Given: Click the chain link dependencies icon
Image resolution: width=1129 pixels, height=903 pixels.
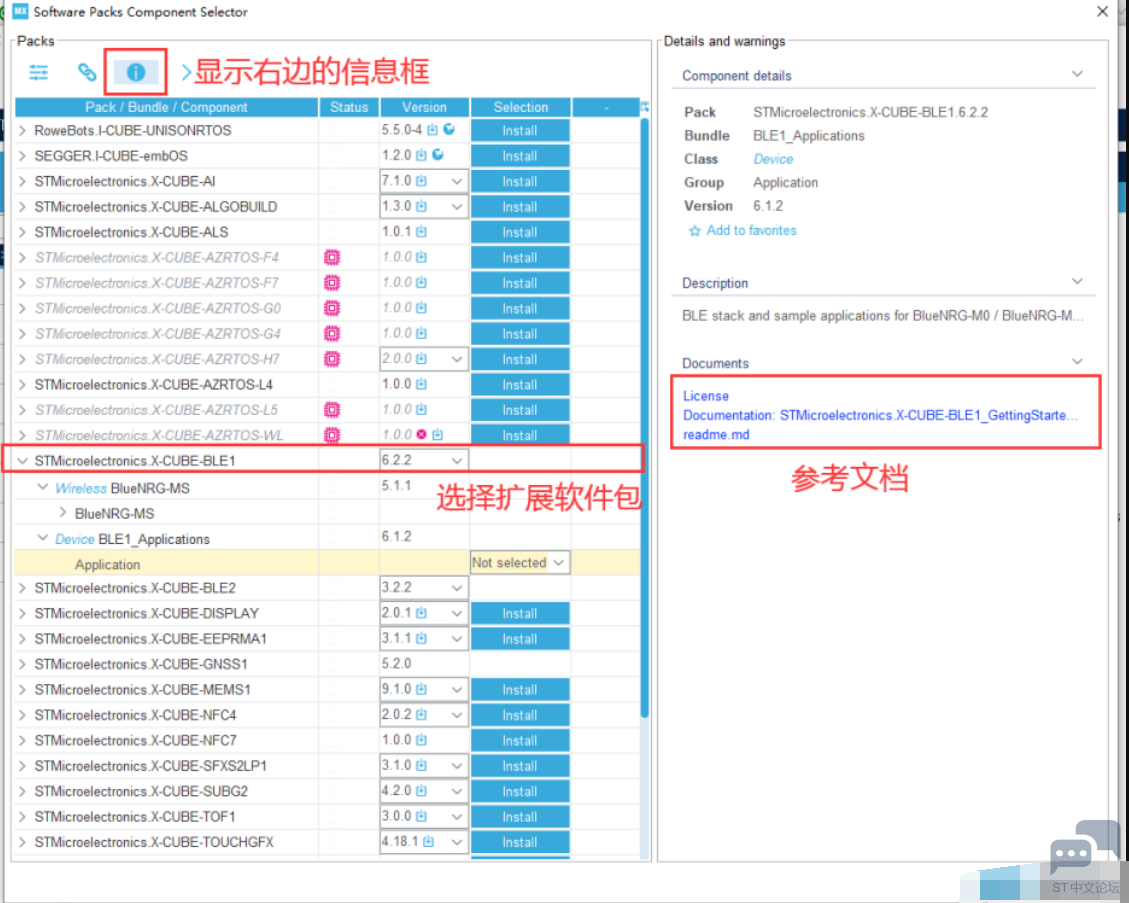Looking at the screenshot, I should [86, 72].
